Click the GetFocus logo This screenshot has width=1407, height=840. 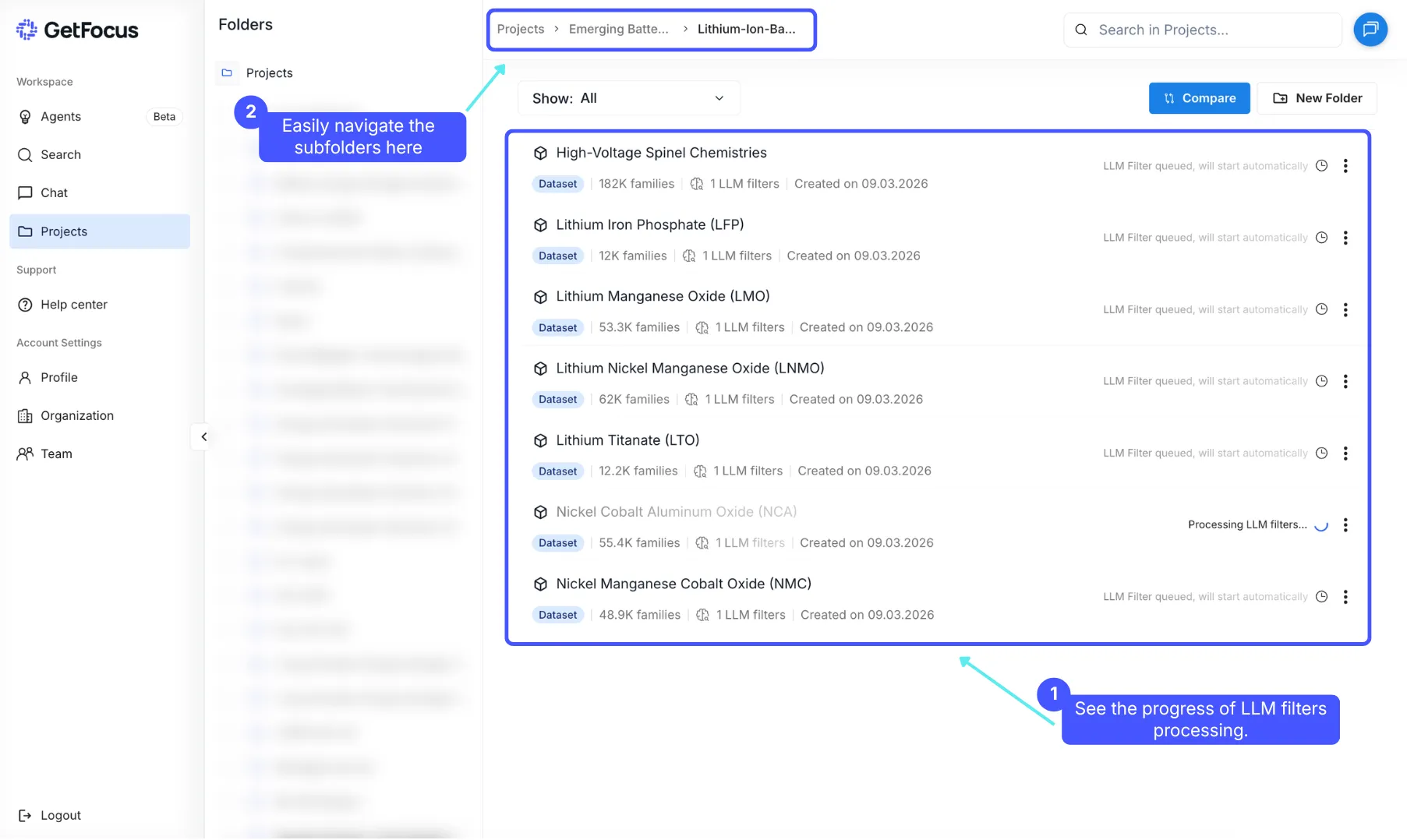(x=77, y=30)
